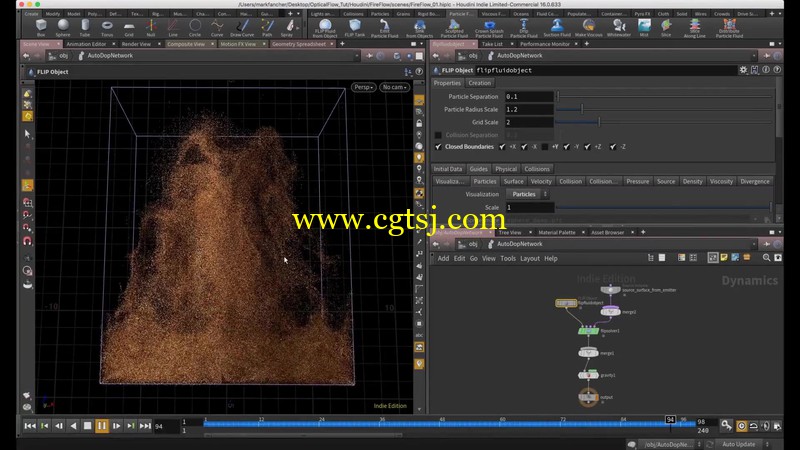The image size is (800, 450).
Task: Open the Velocity visualization tab
Action: [x=541, y=181]
